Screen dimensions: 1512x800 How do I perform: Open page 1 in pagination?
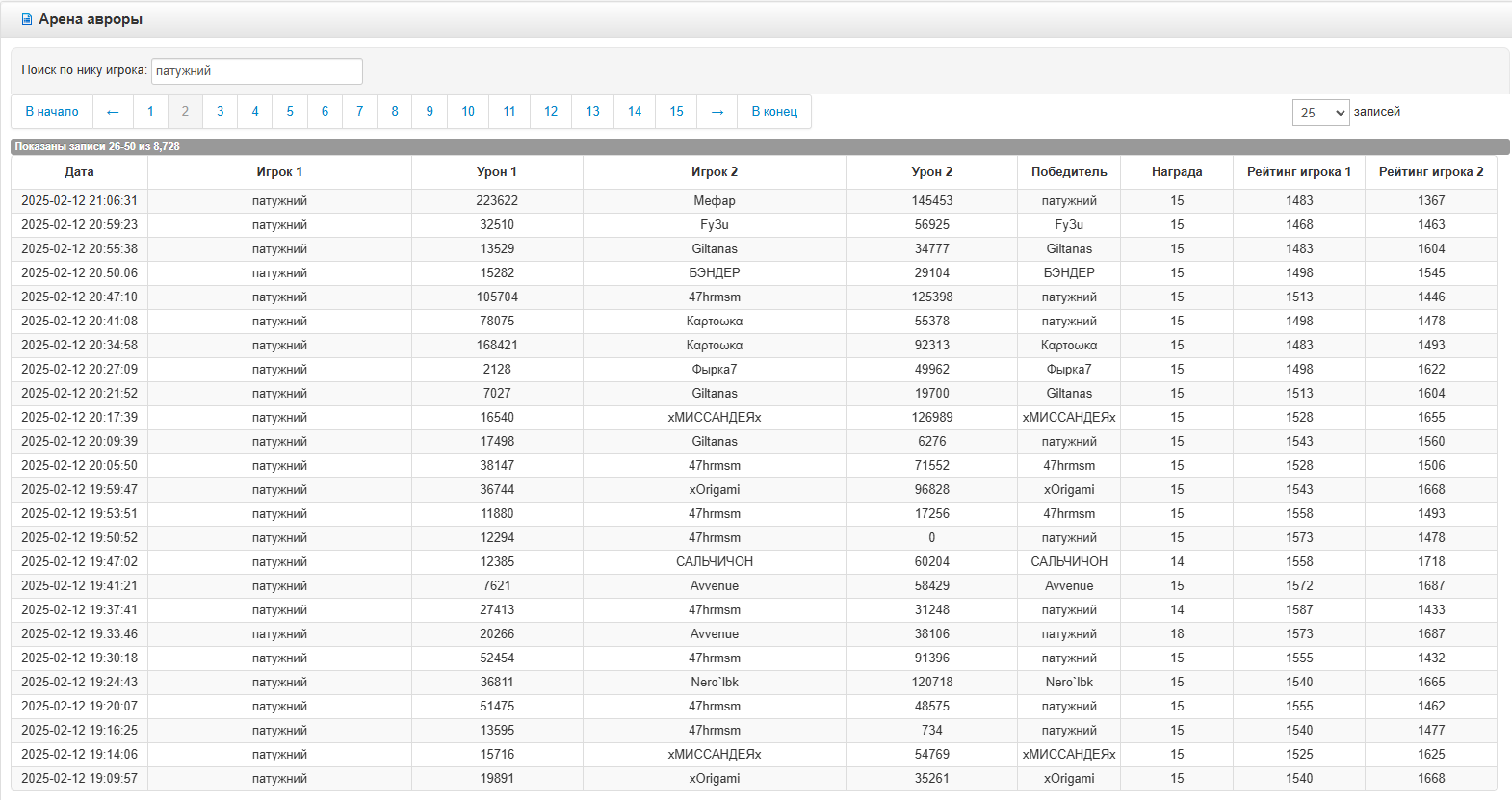[x=150, y=112]
